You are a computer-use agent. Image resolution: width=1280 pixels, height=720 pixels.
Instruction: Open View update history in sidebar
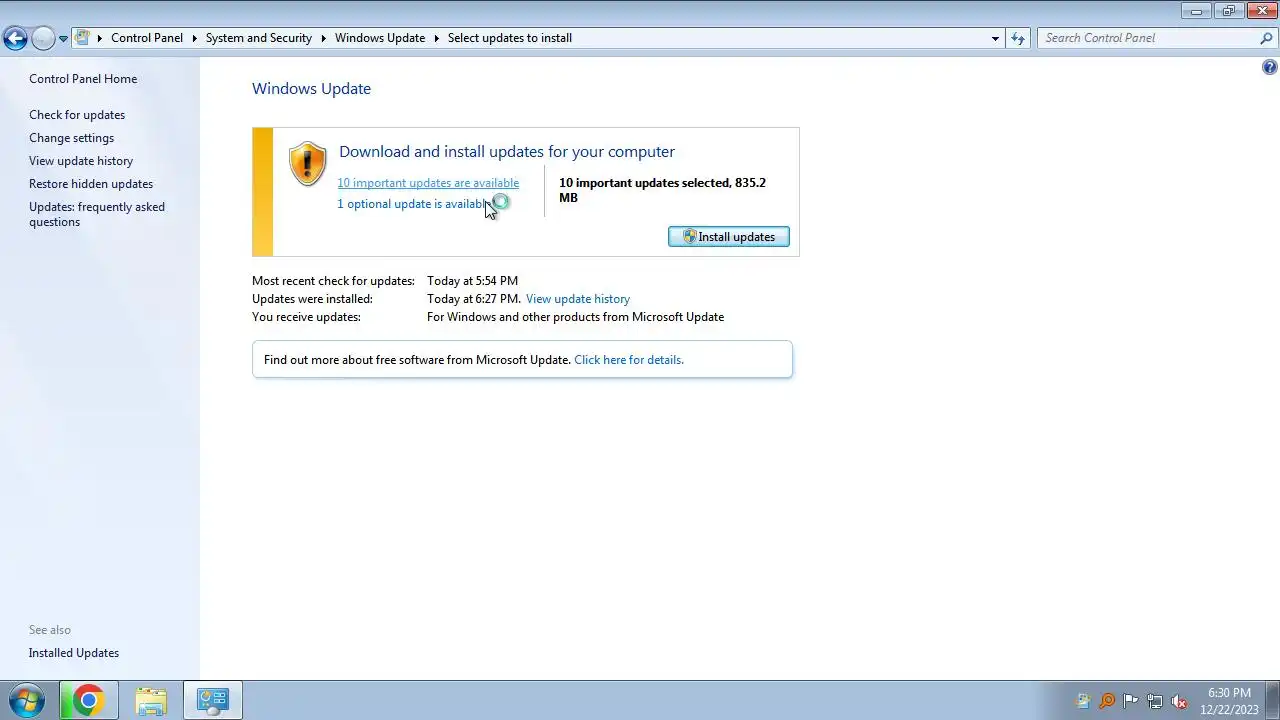(x=81, y=161)
